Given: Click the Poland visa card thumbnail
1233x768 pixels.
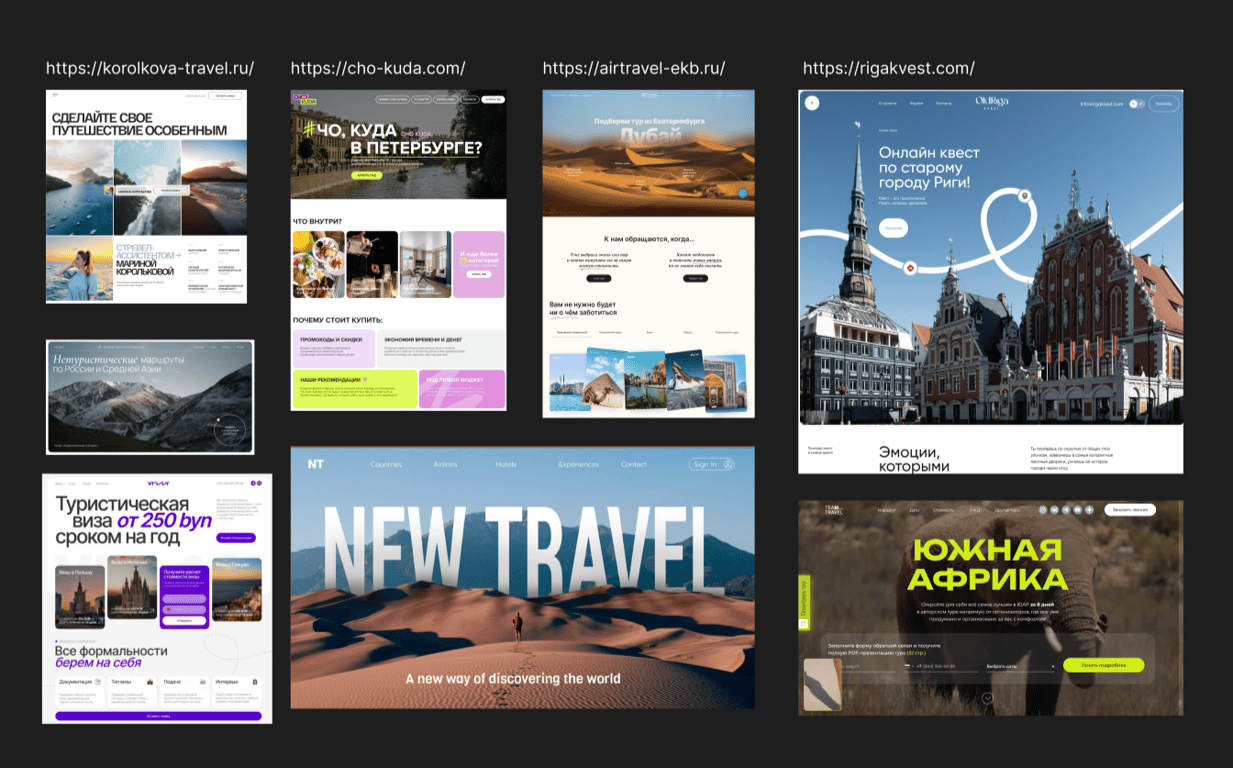Looking at the screenshot, I should click(80, 597).
